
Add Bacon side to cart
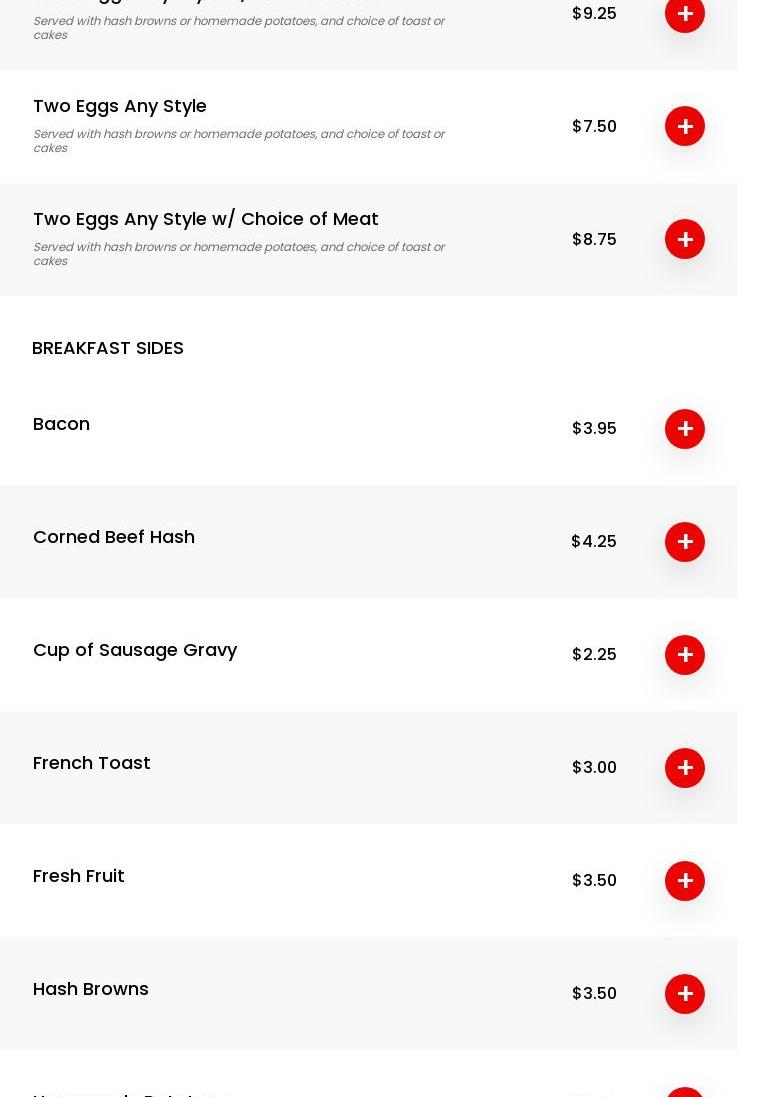685,429
